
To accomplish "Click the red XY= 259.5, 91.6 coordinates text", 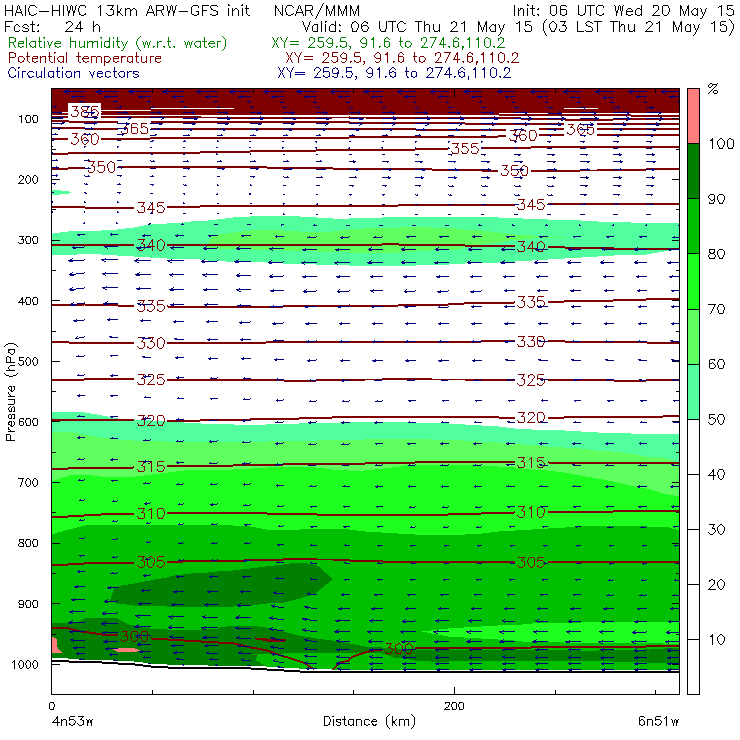I will [402, 58].
